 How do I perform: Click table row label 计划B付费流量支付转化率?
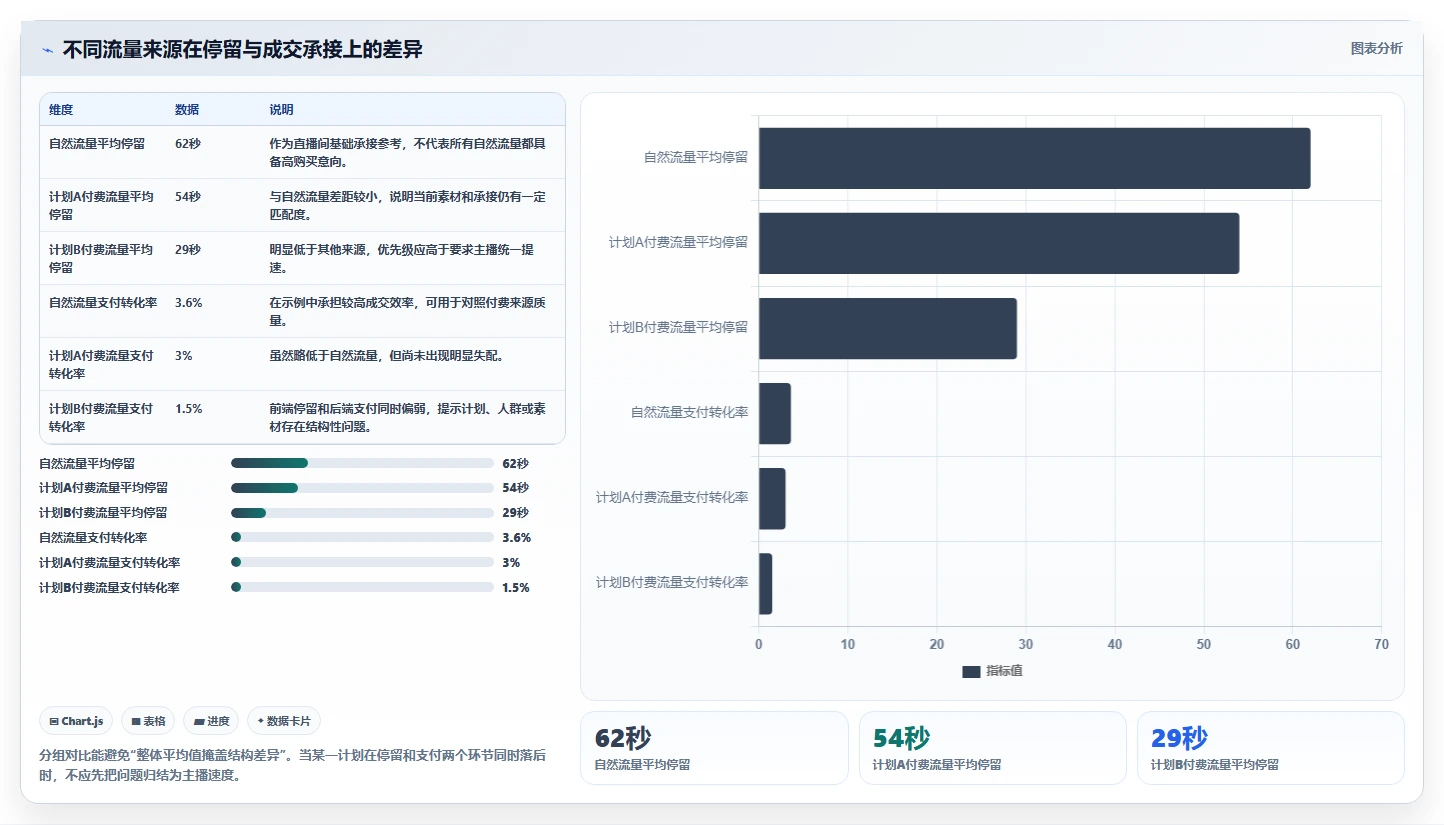tap(102, 418)
